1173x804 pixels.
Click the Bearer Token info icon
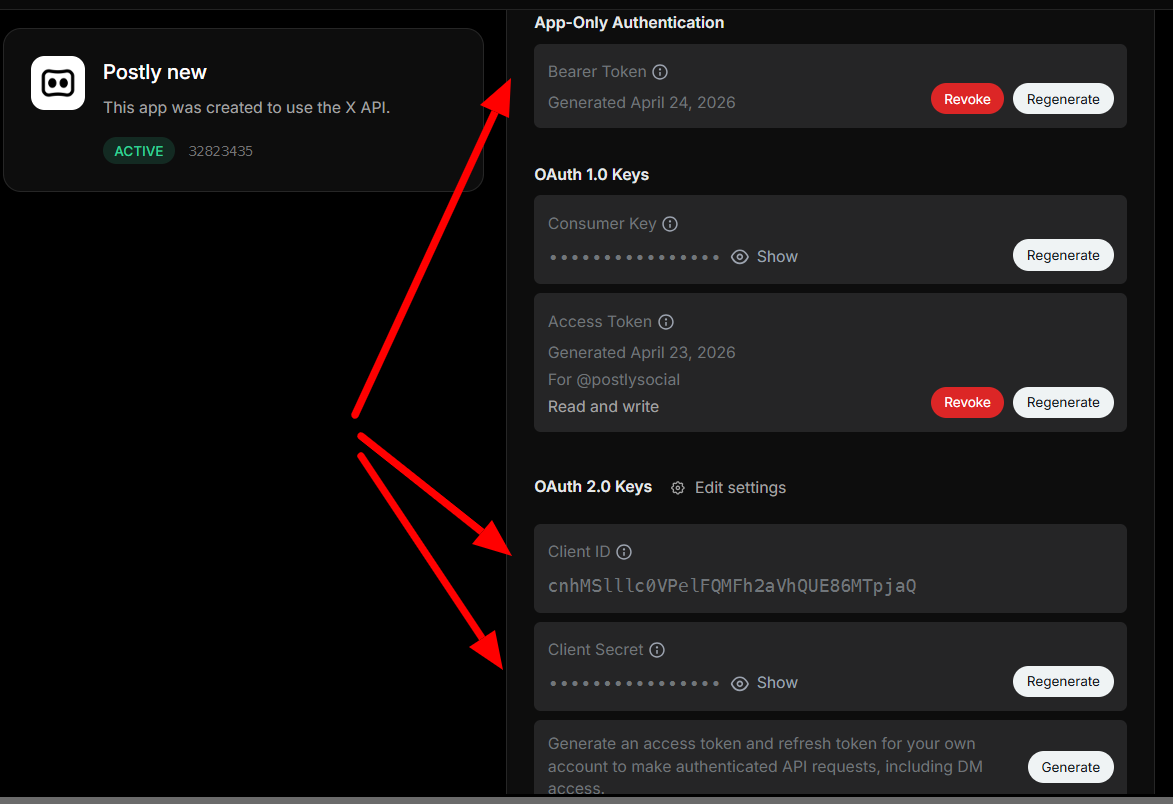[x=661, y=71]
